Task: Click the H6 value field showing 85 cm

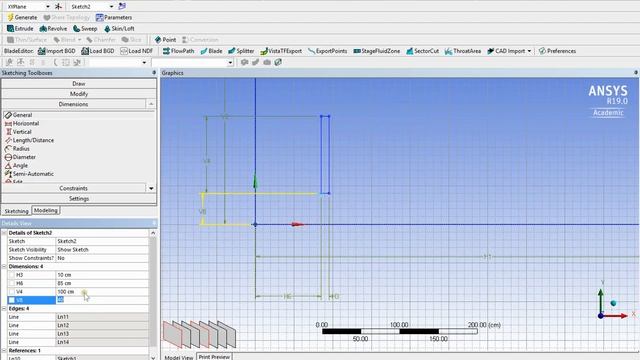Action: (102, 283)
